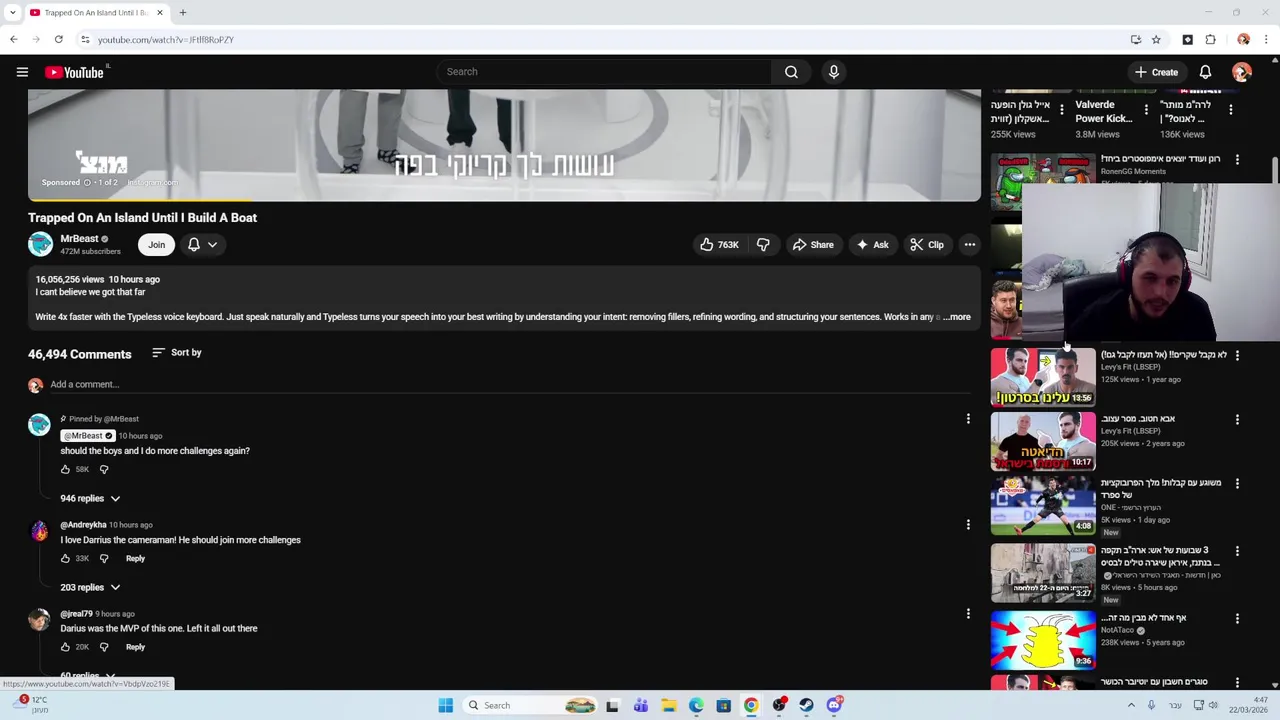Click the Windows taskbar Search box
This screenshot has width=1280, height=720.
[x=532, y=705]
